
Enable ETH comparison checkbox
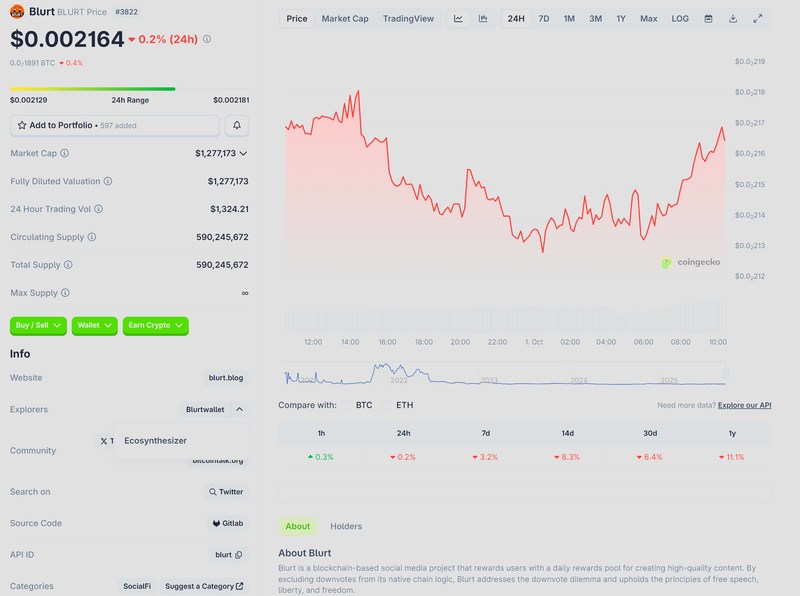[388, 405]
